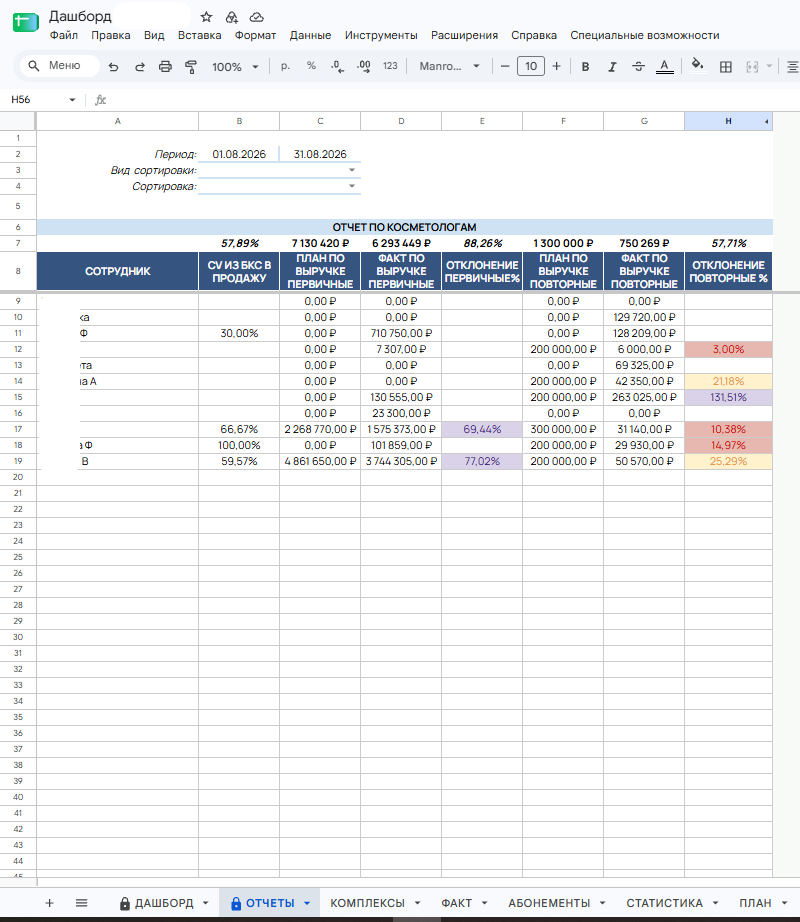Open the all sheets list icon
This screenshot has width=800, height=922.
(82, 903)
